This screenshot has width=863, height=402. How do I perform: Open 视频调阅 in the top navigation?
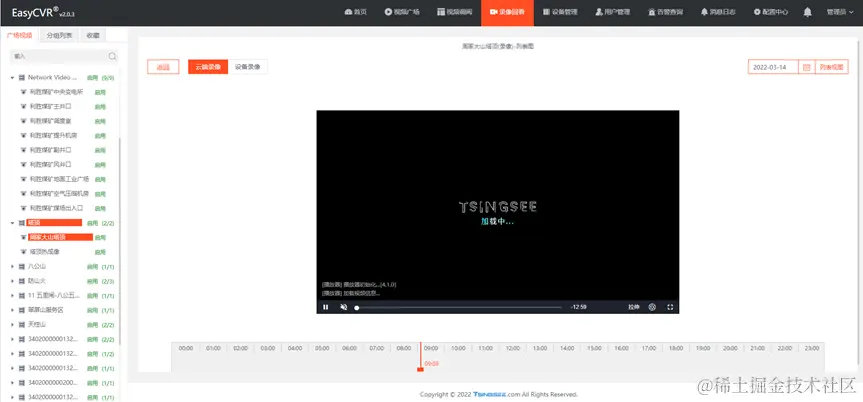pos(455,12)
